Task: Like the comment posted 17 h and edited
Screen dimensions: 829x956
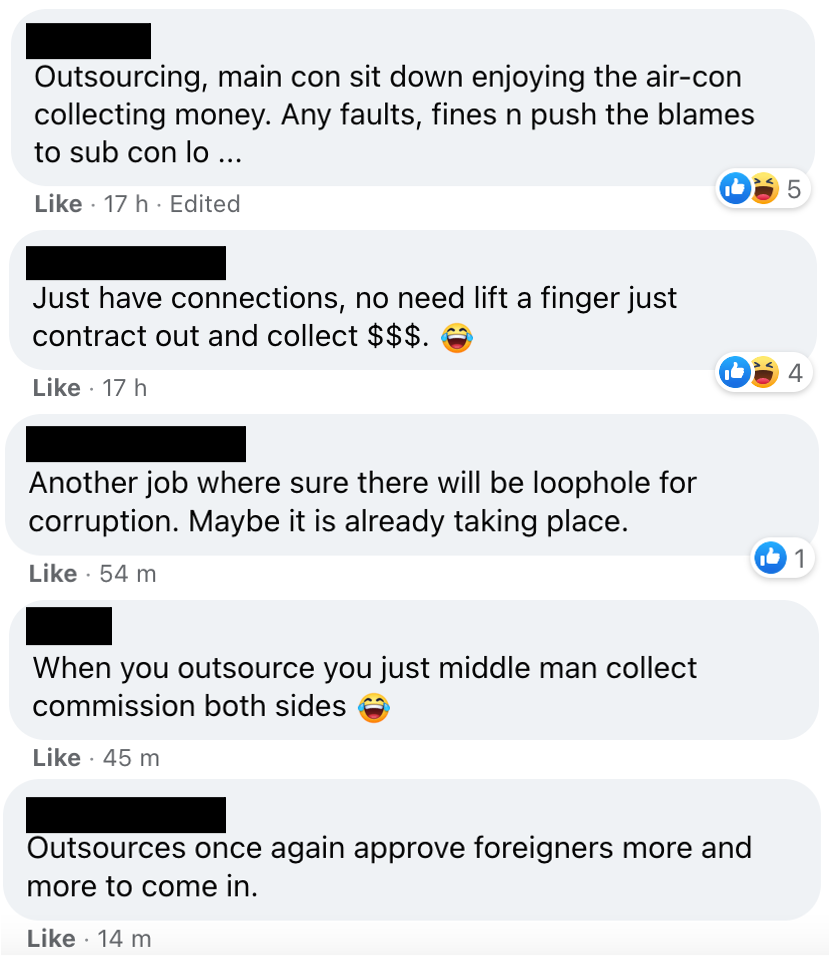Action: click(x=58, y=204)
